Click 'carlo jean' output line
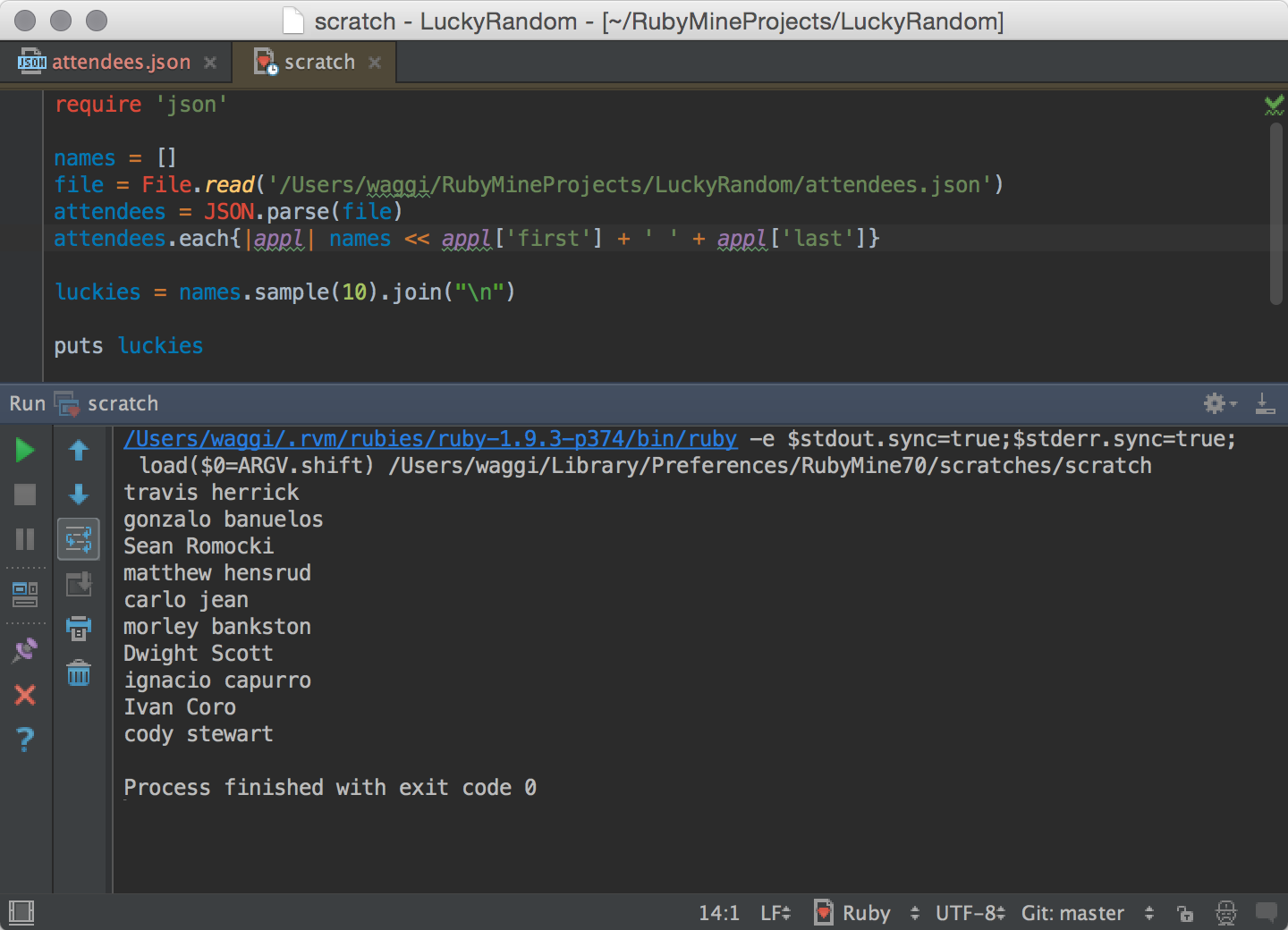The width and height of the screenshot is (1288, 930). tap(186, 600)
